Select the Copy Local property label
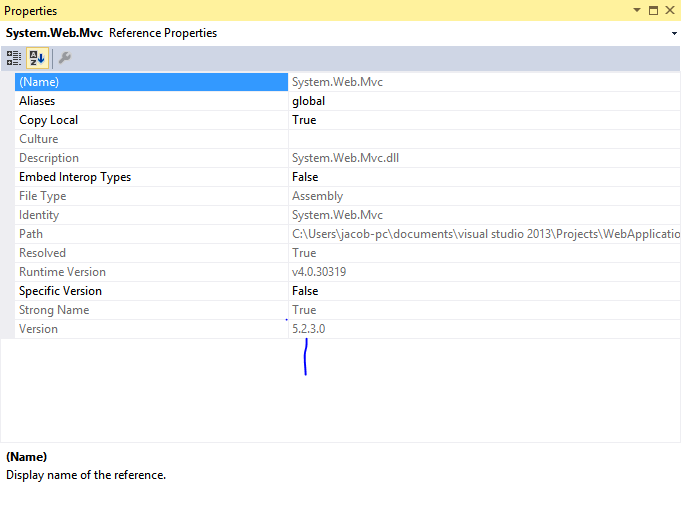681x505 pixels. [x=48, y=120]
